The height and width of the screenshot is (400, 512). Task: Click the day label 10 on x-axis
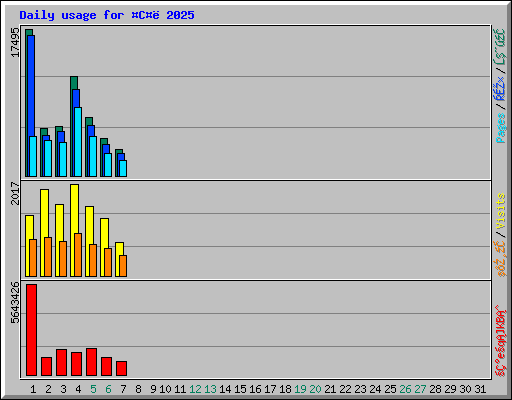(165, 389)
